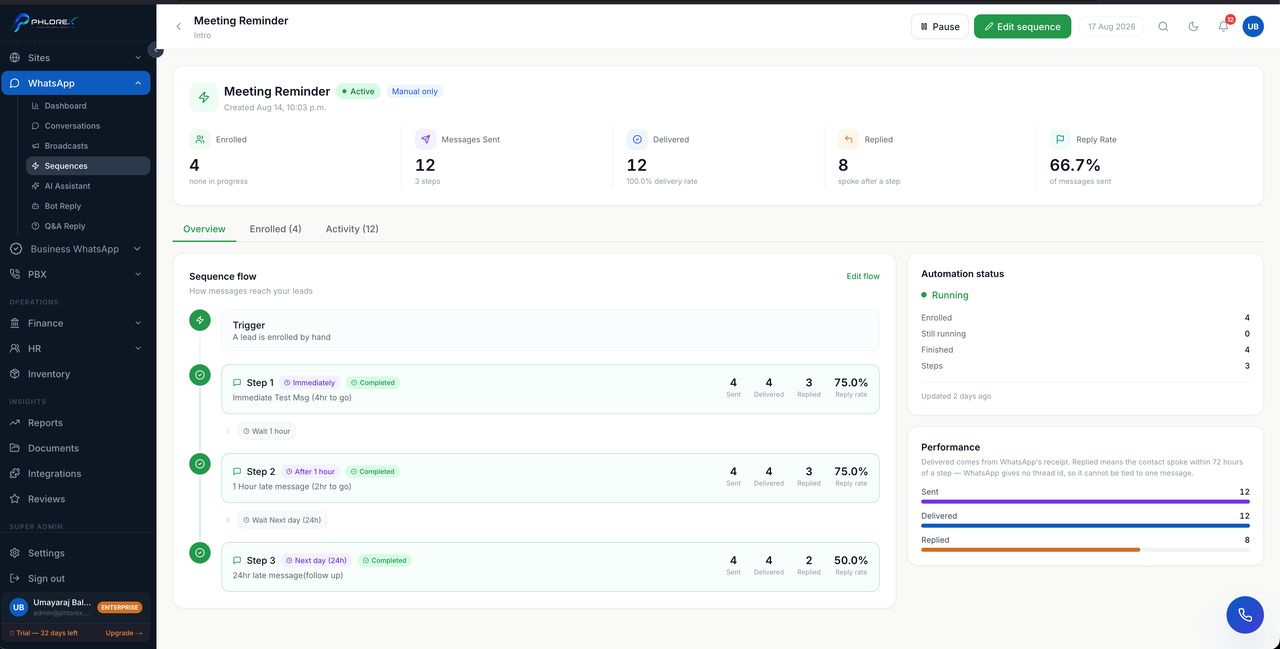Switch to the Enrolled (4) tab
Image resolution: width=1280 pixels, height=649 pixels.
point(275,229)
